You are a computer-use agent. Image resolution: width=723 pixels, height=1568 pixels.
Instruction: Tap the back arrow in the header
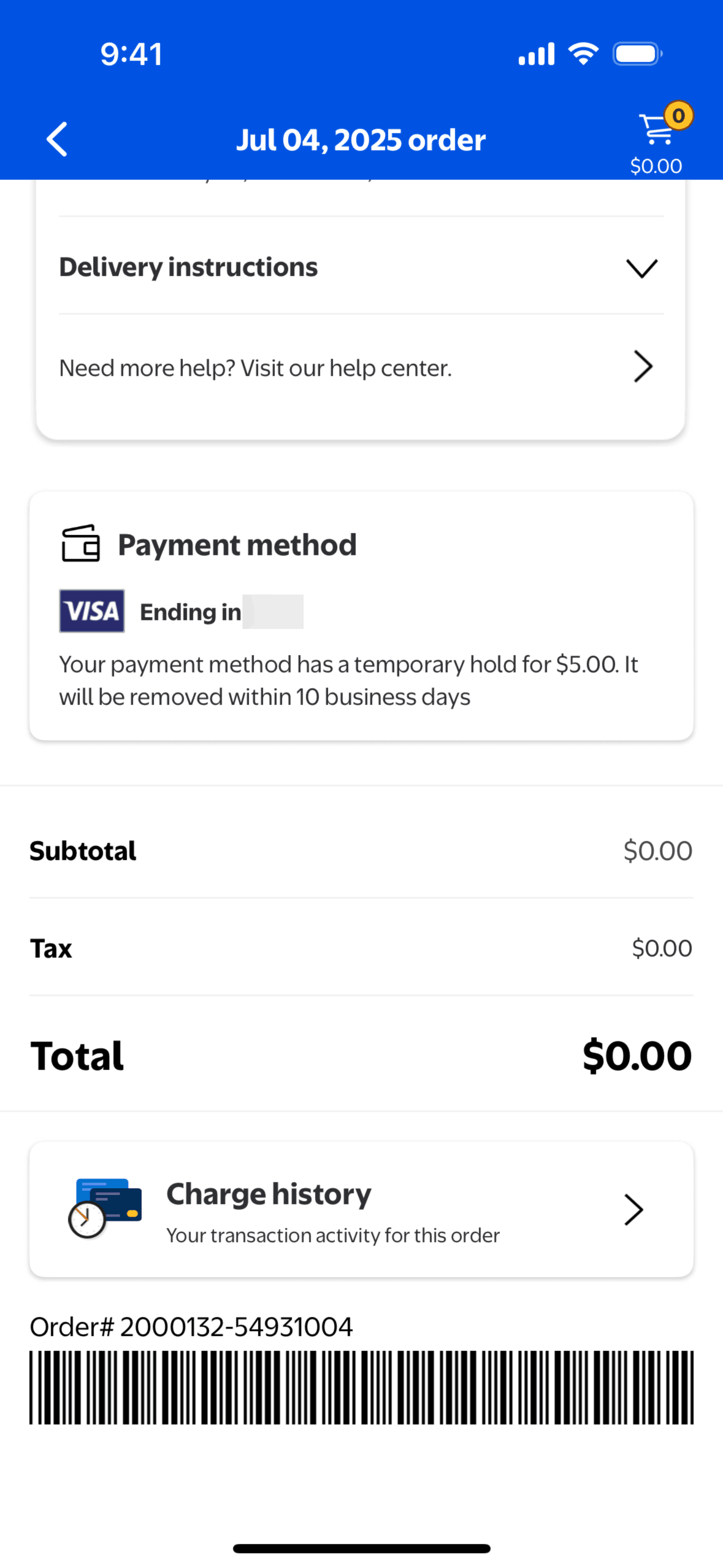[x=57, y=139]
